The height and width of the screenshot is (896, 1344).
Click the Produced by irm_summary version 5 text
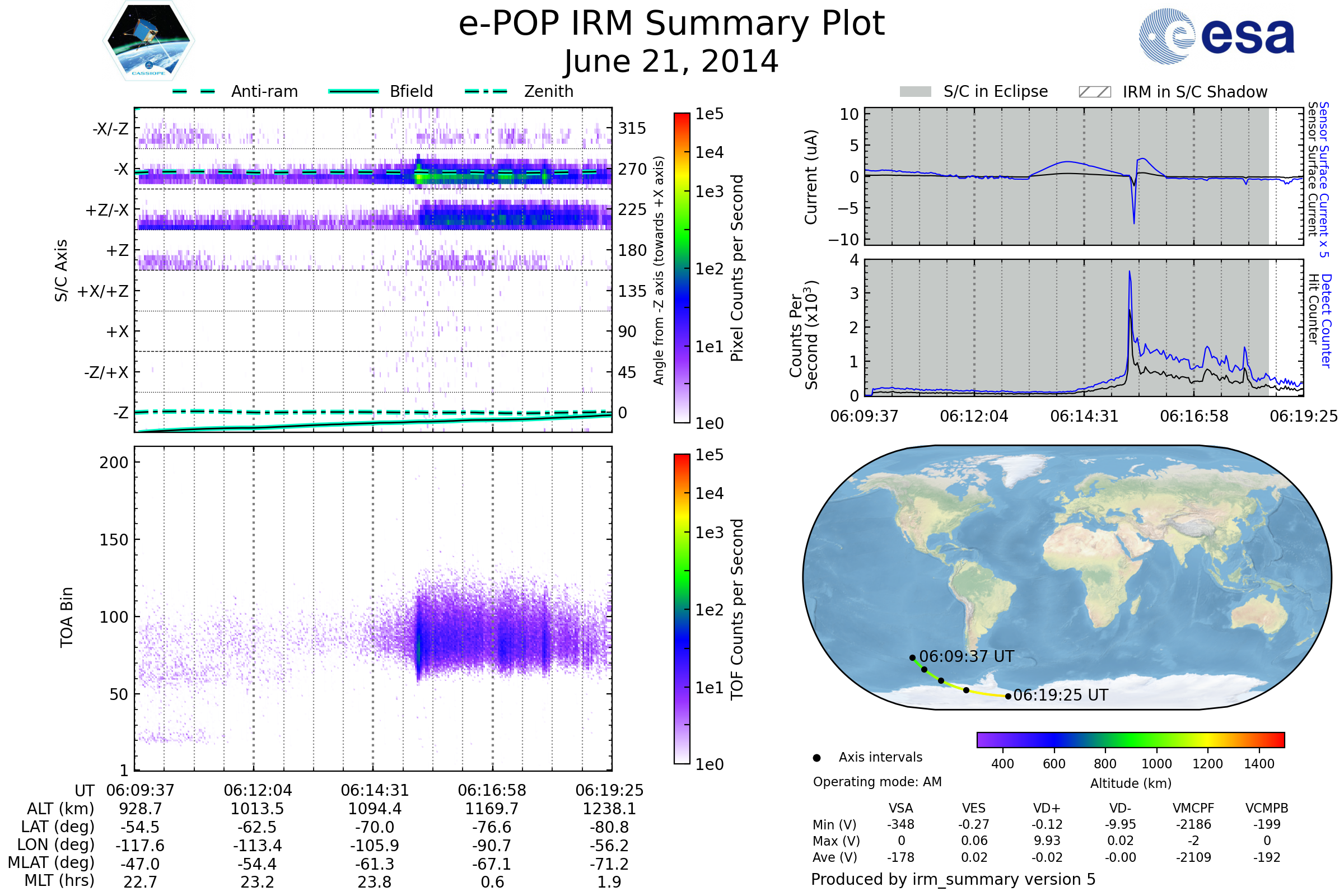[x=953, y=879]
